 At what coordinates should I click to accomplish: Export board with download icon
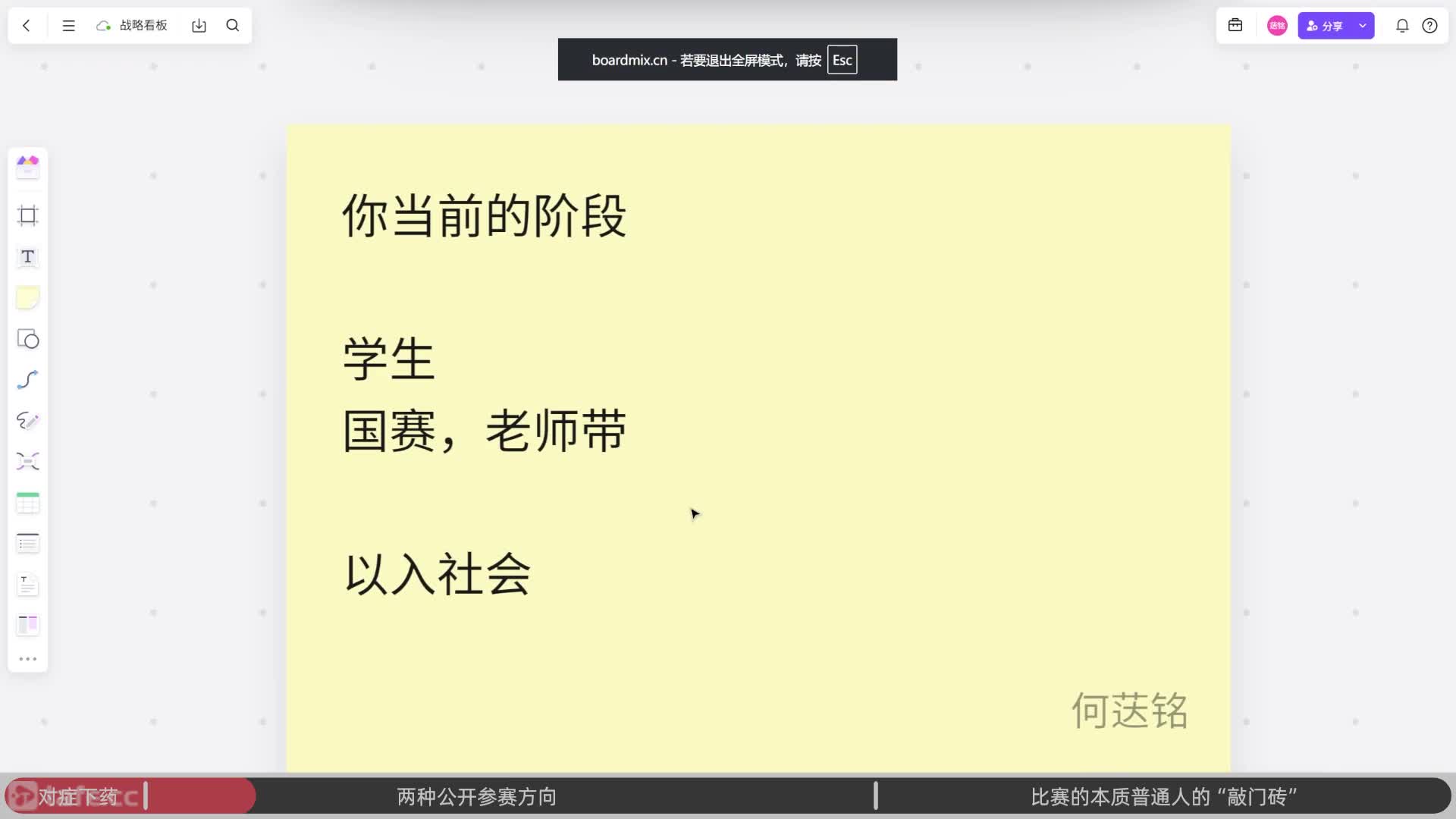tap(199, 26)
